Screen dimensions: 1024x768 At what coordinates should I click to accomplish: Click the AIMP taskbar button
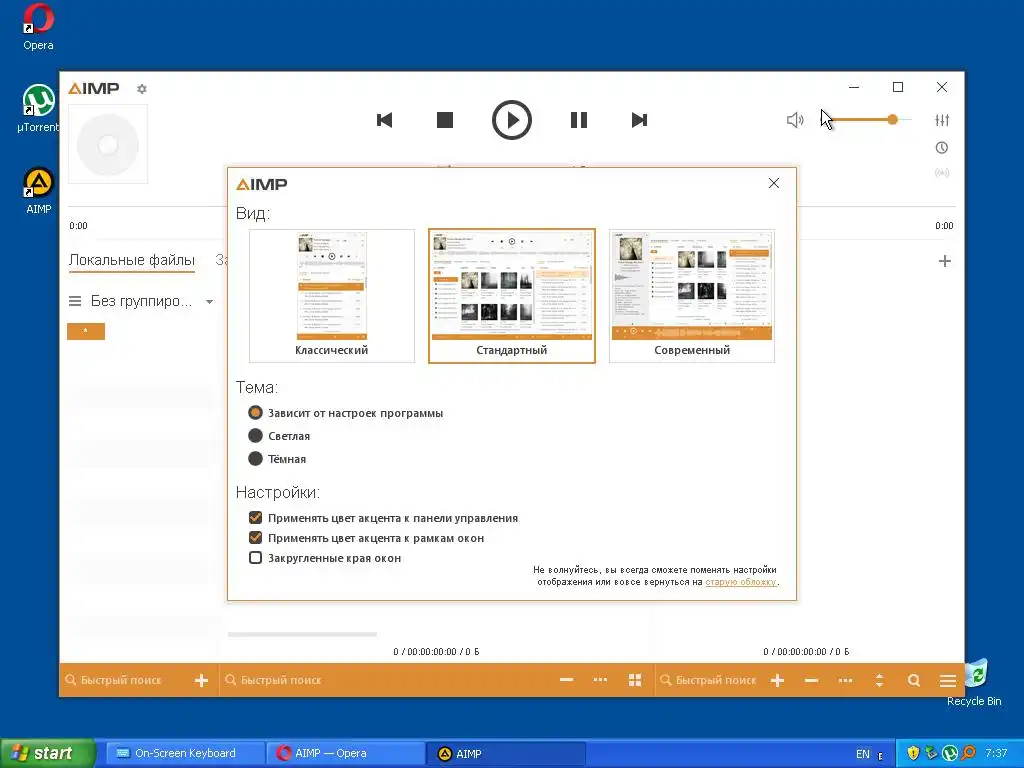505,753
